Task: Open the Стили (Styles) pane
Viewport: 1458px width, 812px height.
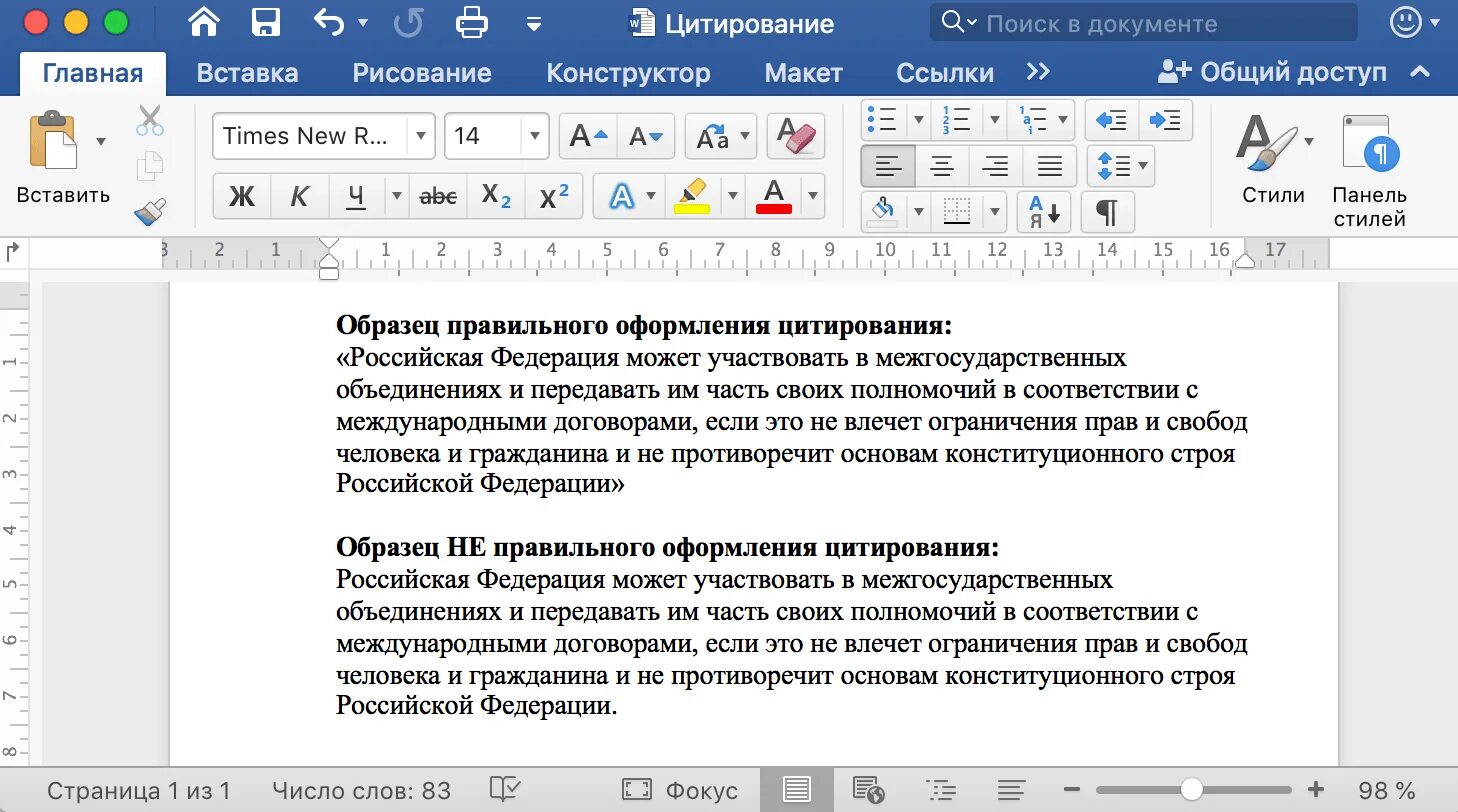Action: point(1271,160)
